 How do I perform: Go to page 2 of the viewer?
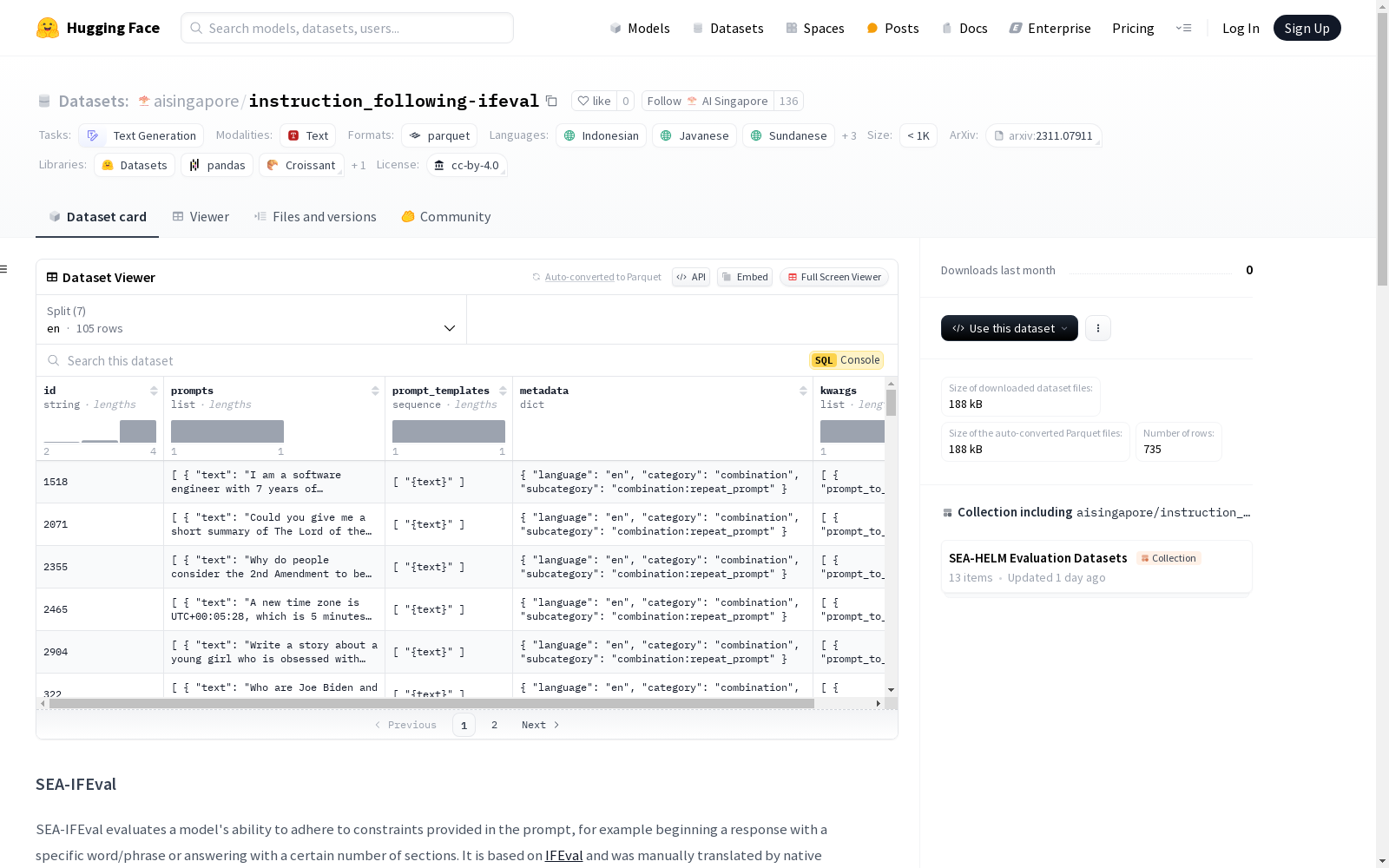coord(494,725)
